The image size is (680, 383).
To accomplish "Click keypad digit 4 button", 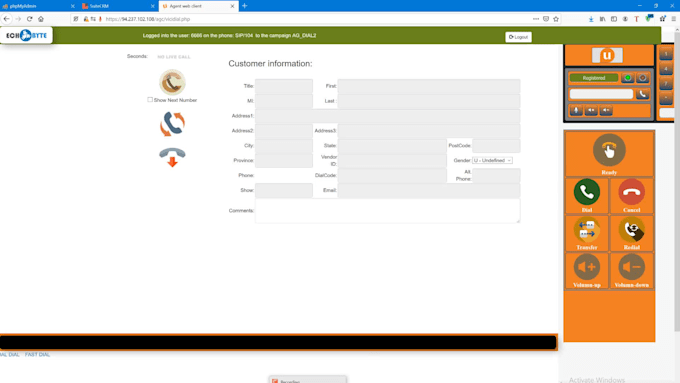I will tap(666, 69).
